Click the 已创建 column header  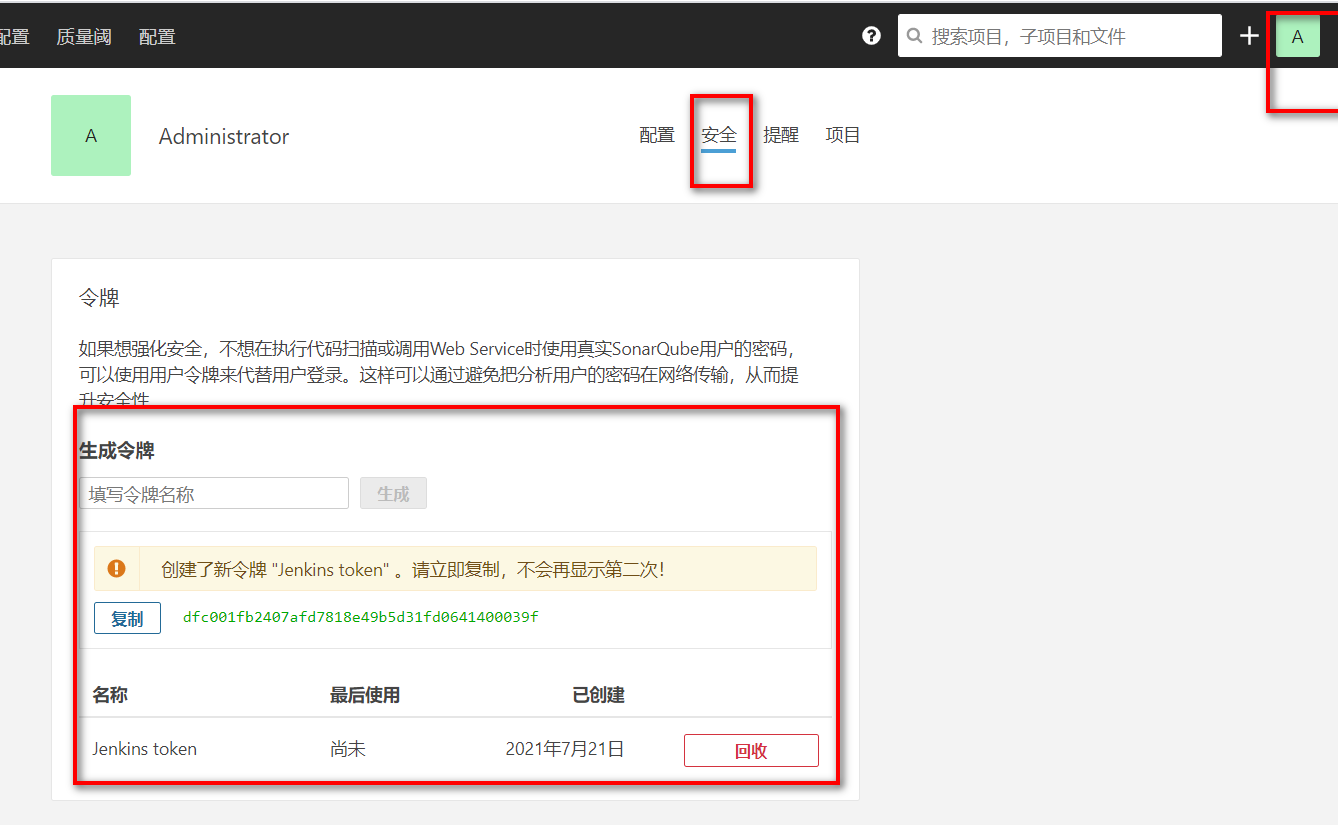[599, 695]
